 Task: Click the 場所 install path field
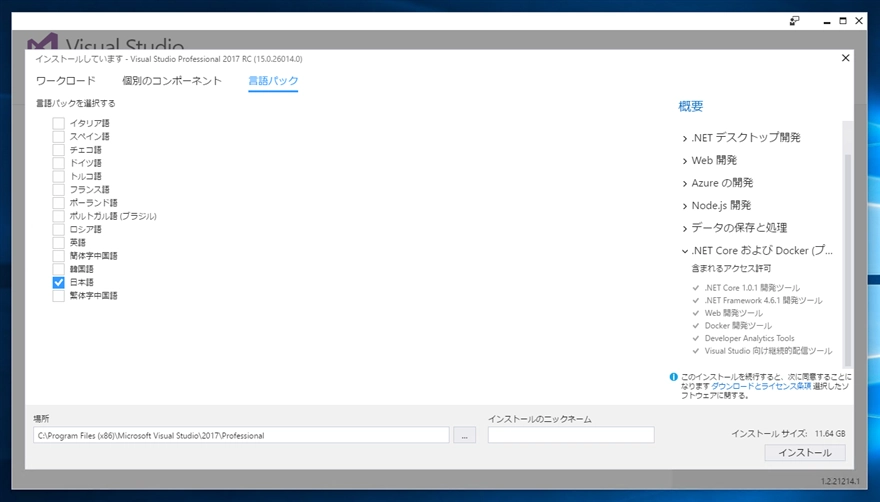pyautogui.click(x=241, y=435)
